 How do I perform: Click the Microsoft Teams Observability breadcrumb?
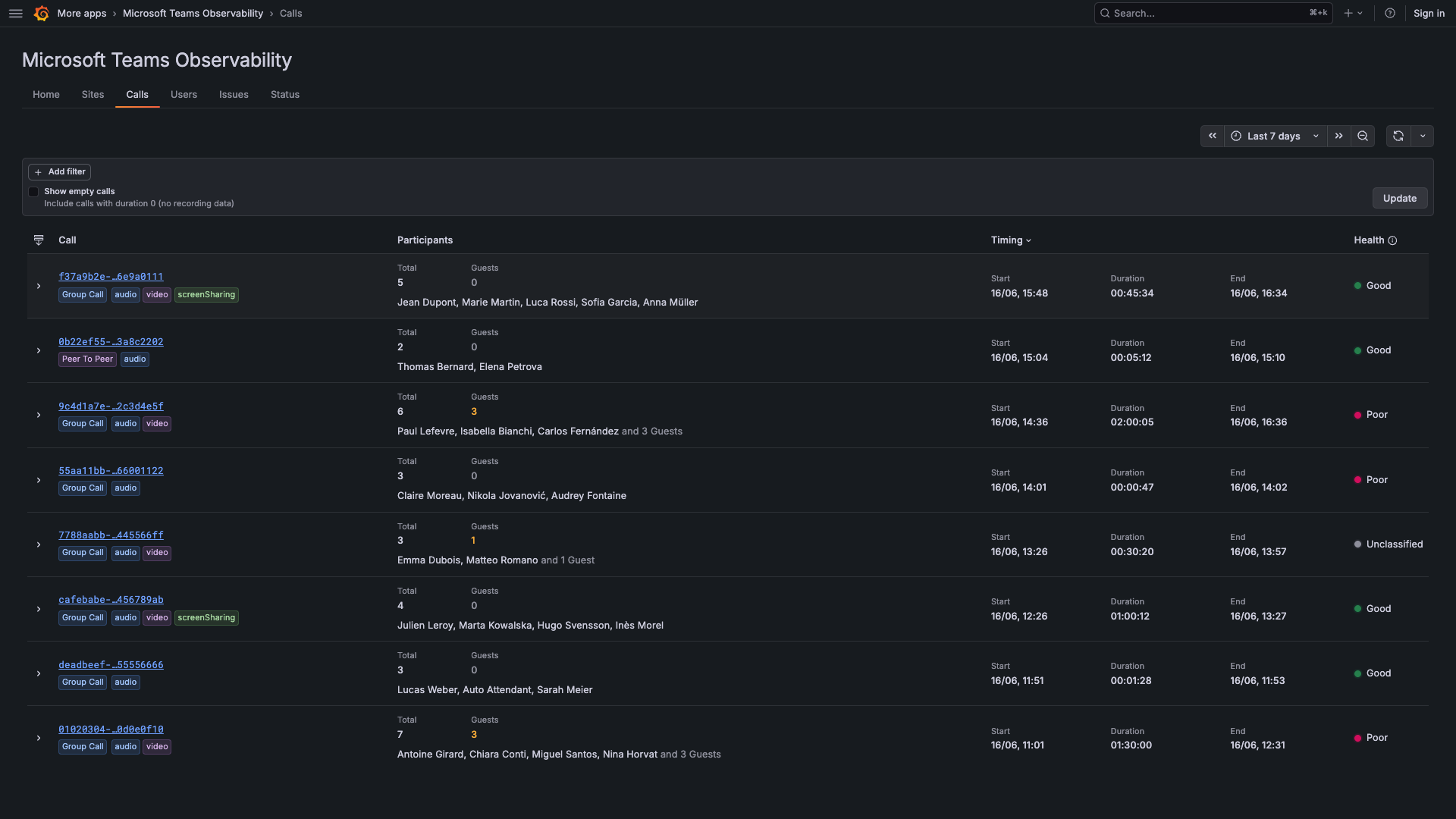pyautogui.click(x=193, y=14)
